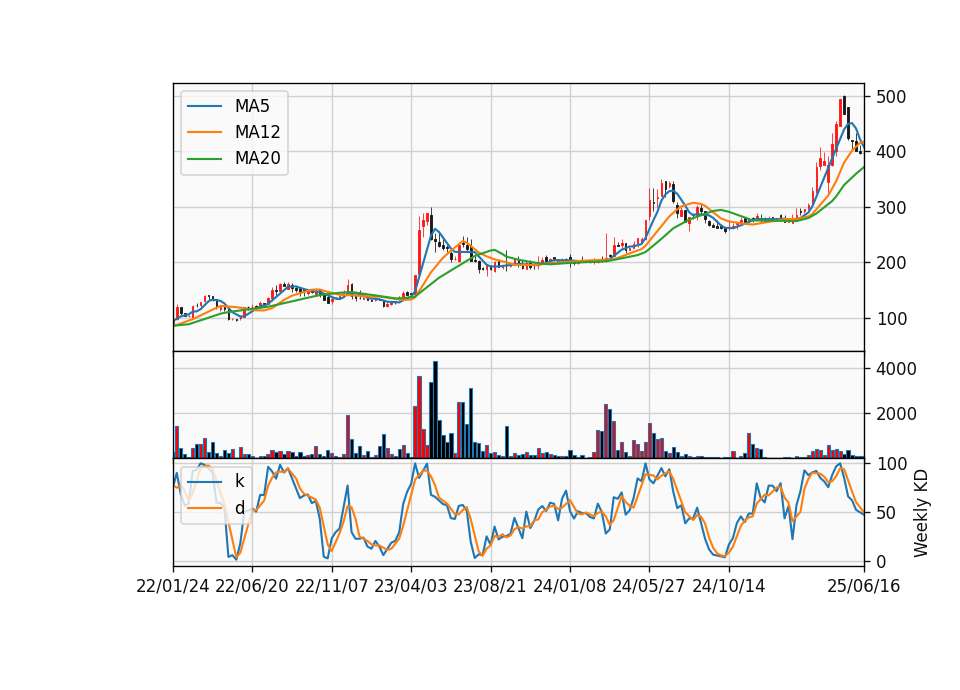
Task: Click the d legend label in KD panel
Action: click(239, 508)
